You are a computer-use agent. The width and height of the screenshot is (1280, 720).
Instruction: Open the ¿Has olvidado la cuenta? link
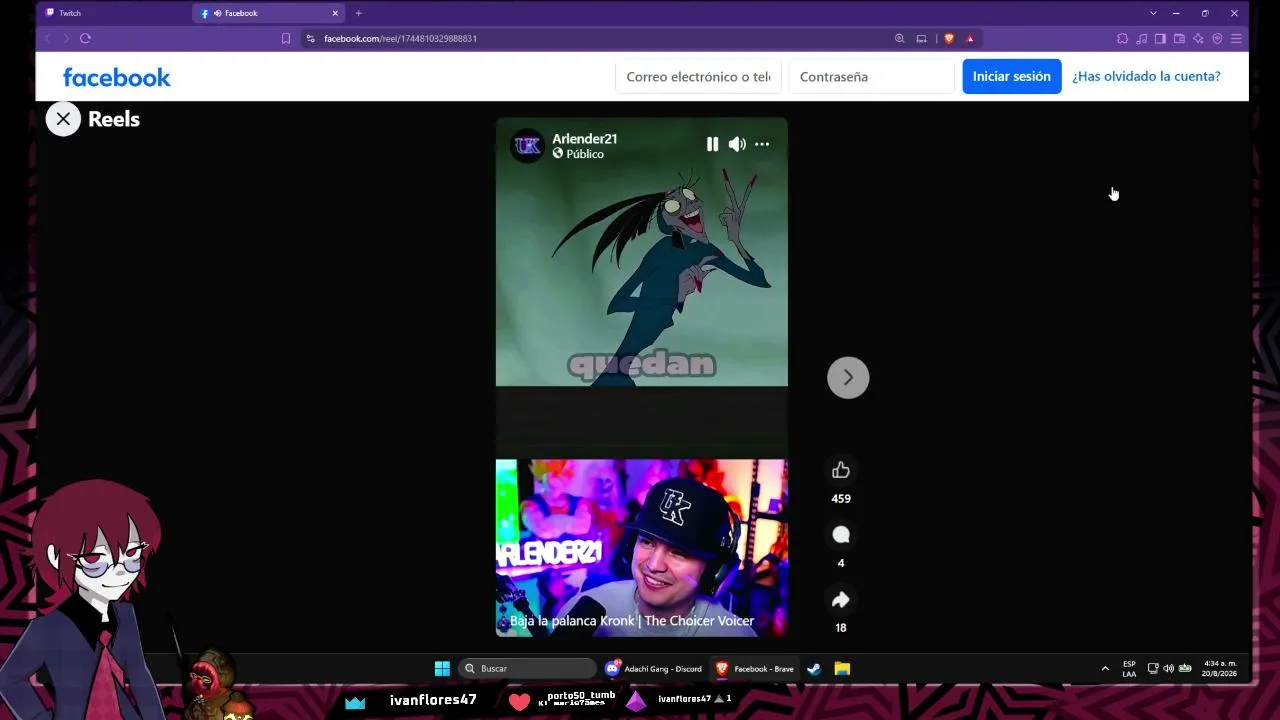click(1146, 77)
